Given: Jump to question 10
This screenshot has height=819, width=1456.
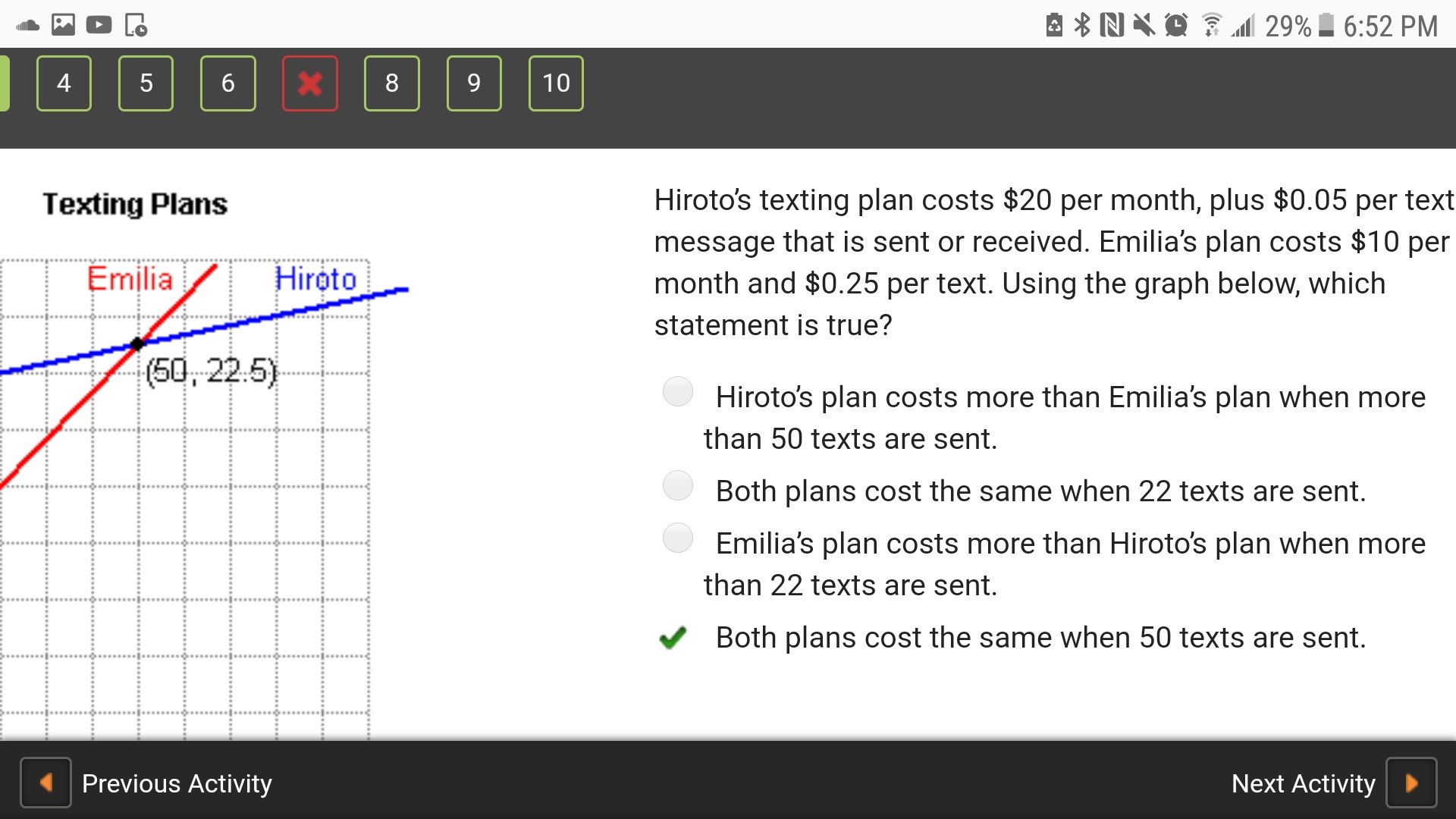Looking at the screenshot, I should 556,83.
